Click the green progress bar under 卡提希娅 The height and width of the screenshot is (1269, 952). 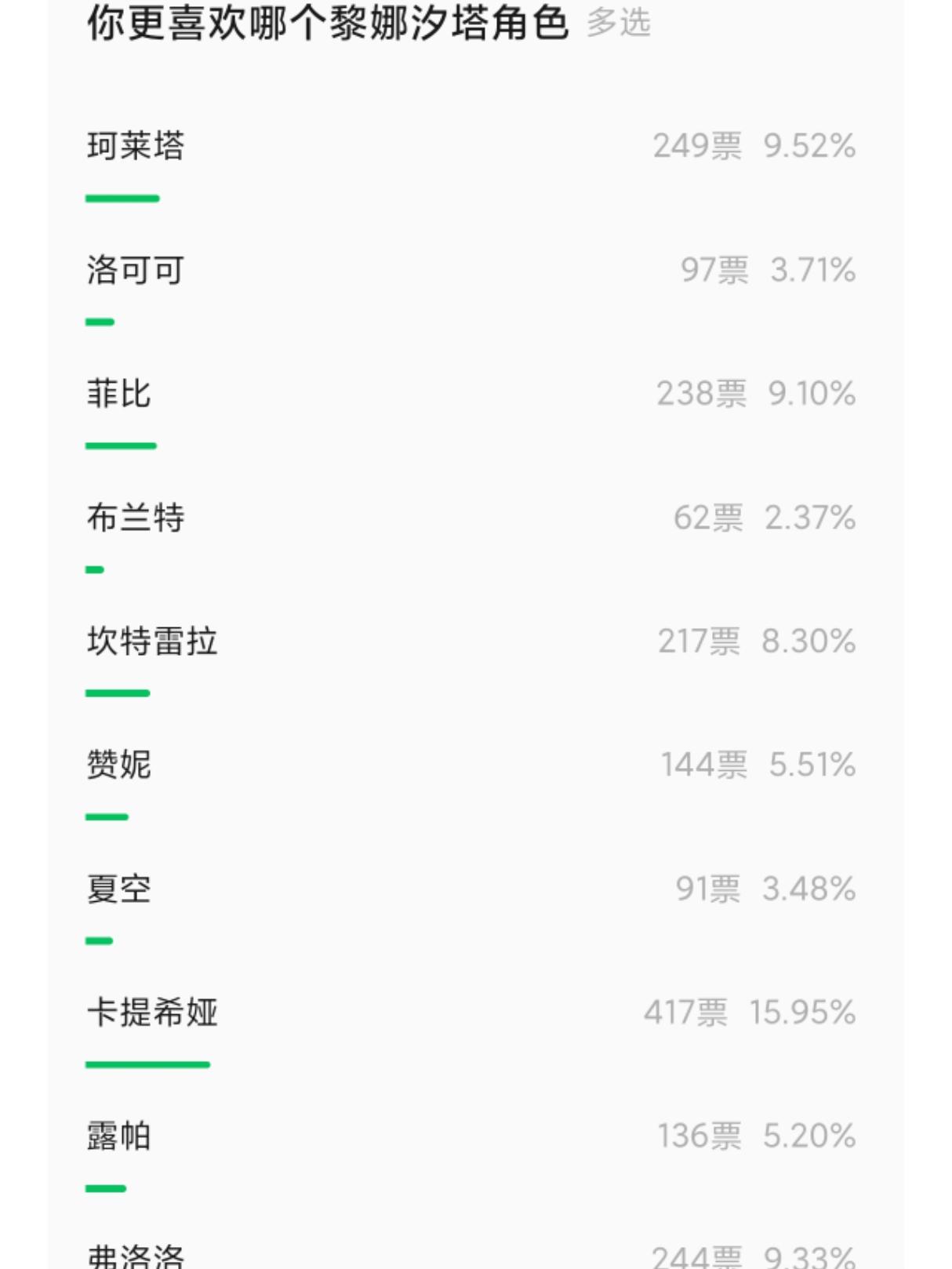point(147,1064)
